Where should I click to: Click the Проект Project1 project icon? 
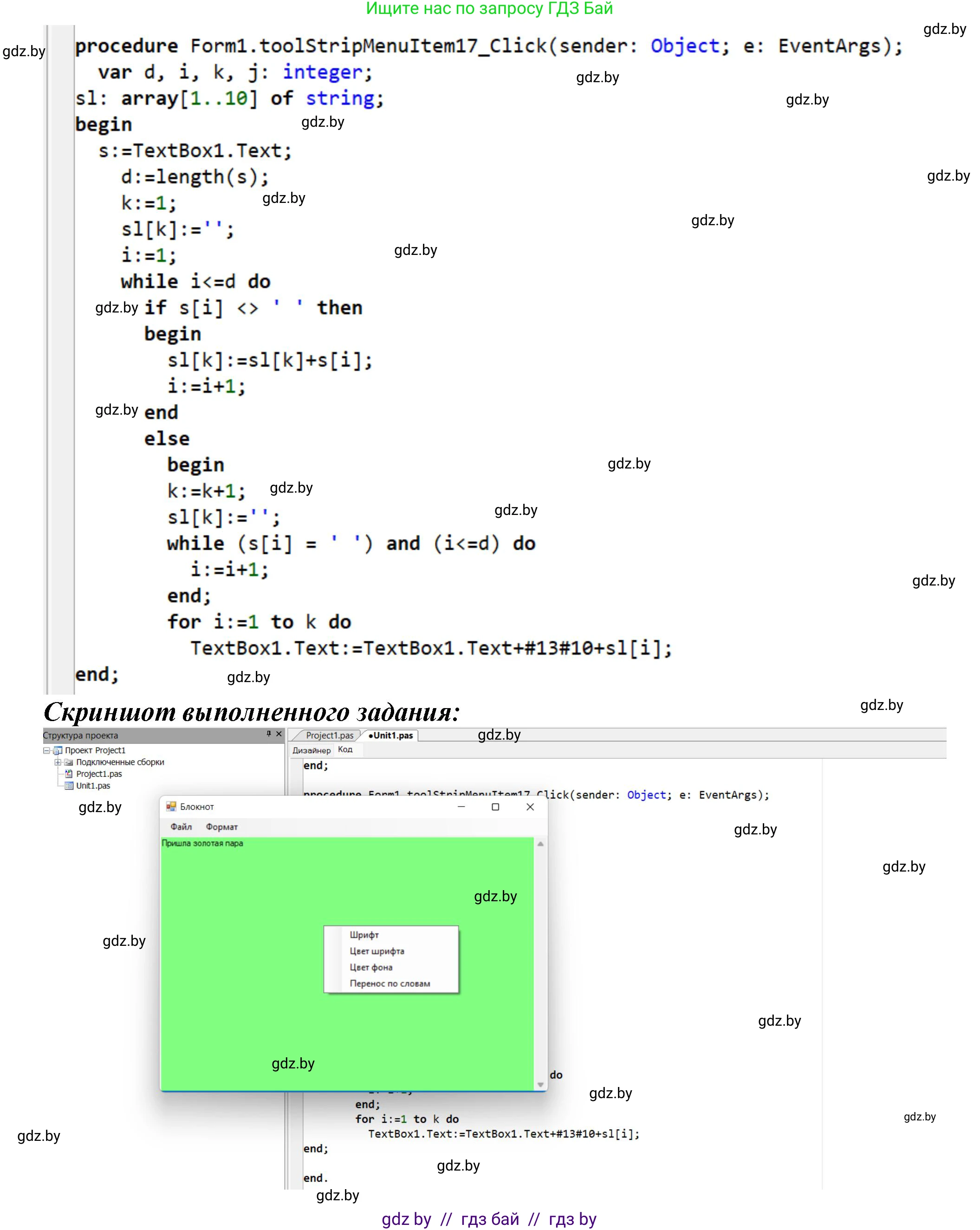click(58, 751)
